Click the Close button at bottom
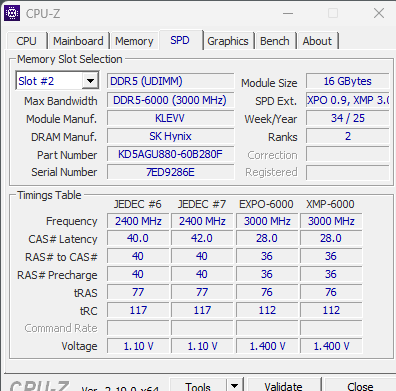This screenshot has height=391, width=396. point(360,386)
